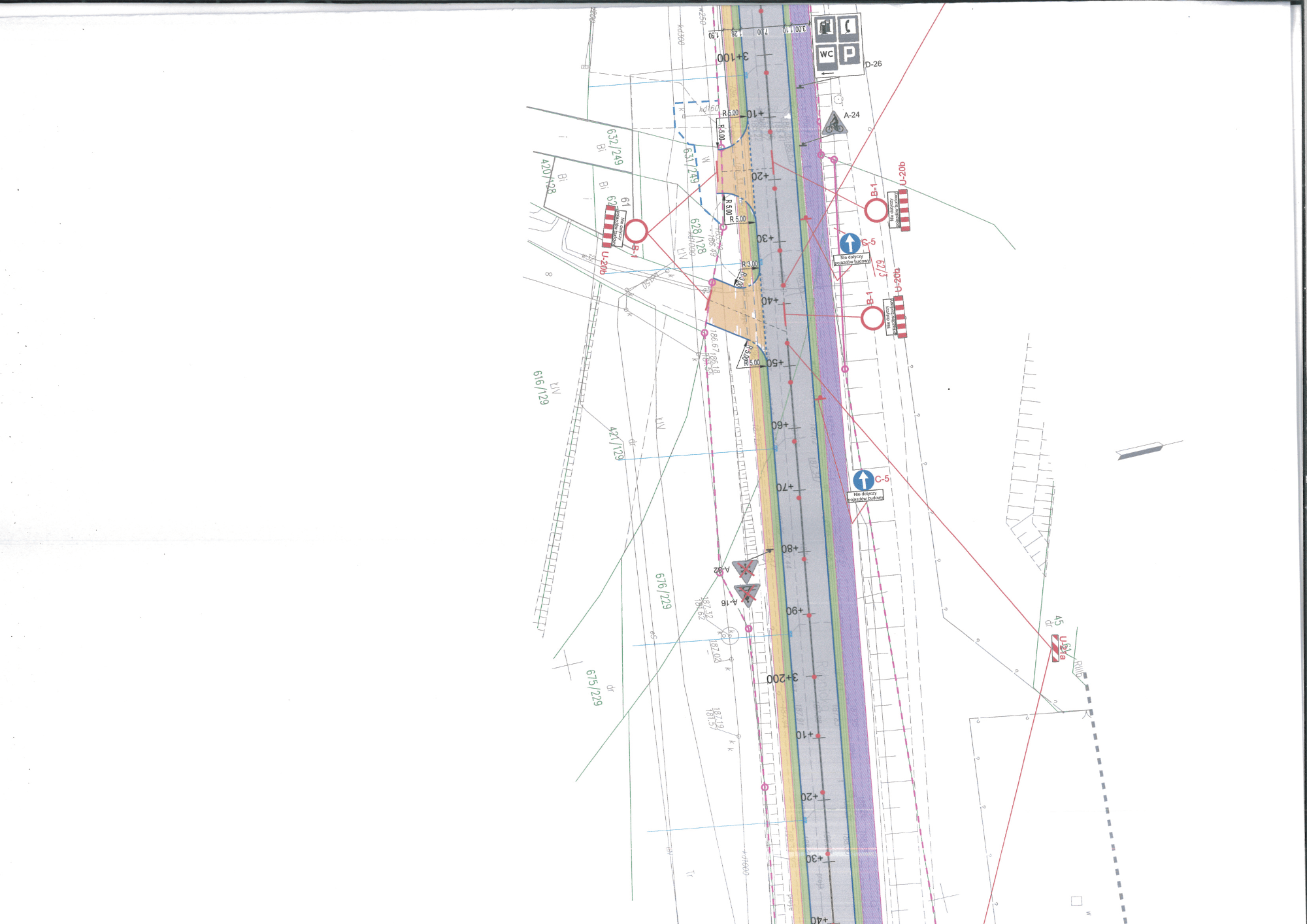Click the 3+100 chainage label

(x=733, y=58)
